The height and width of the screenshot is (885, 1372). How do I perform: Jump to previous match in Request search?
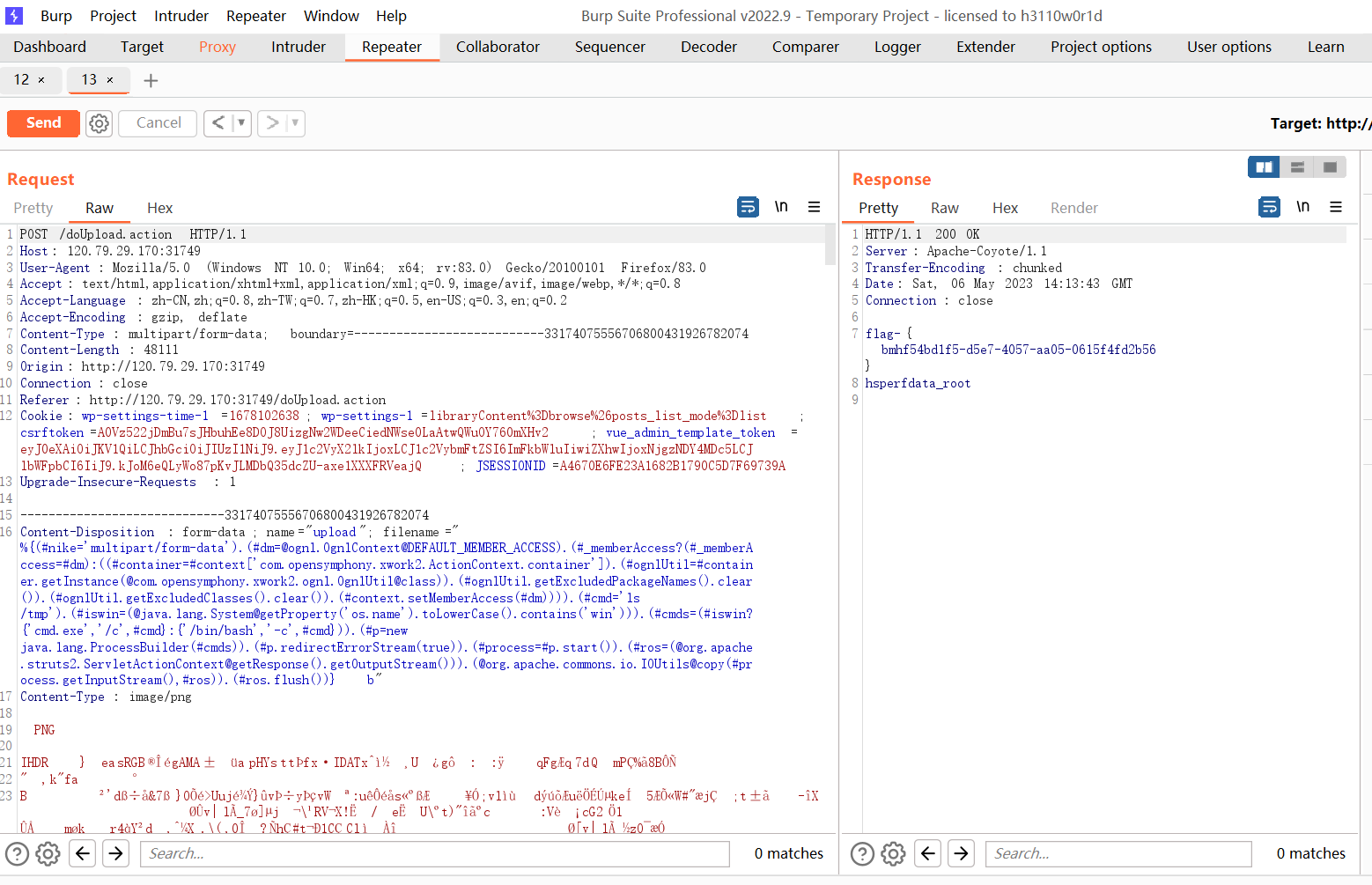click(x=83, y=853)
